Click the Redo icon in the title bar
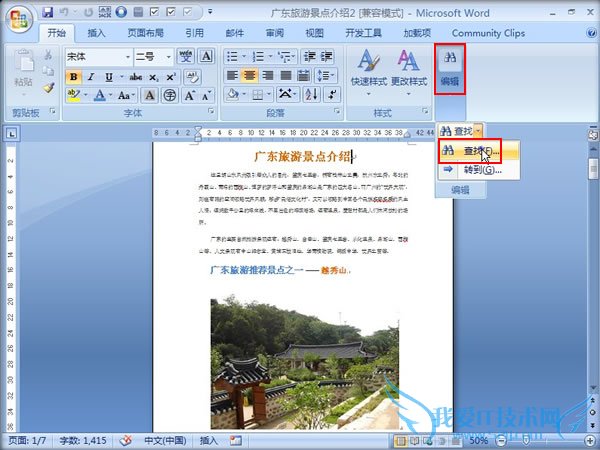 click(88, 12)
